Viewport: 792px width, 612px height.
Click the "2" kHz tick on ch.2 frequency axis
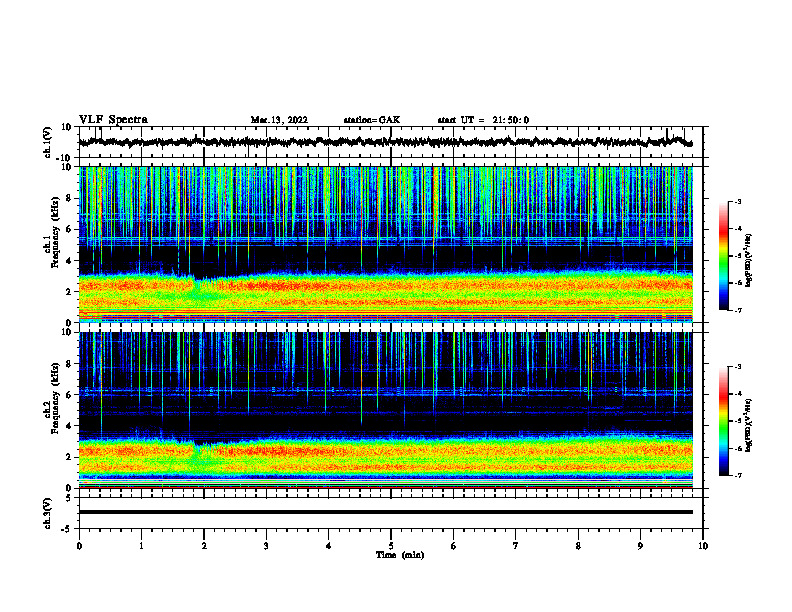click(69, 457)
